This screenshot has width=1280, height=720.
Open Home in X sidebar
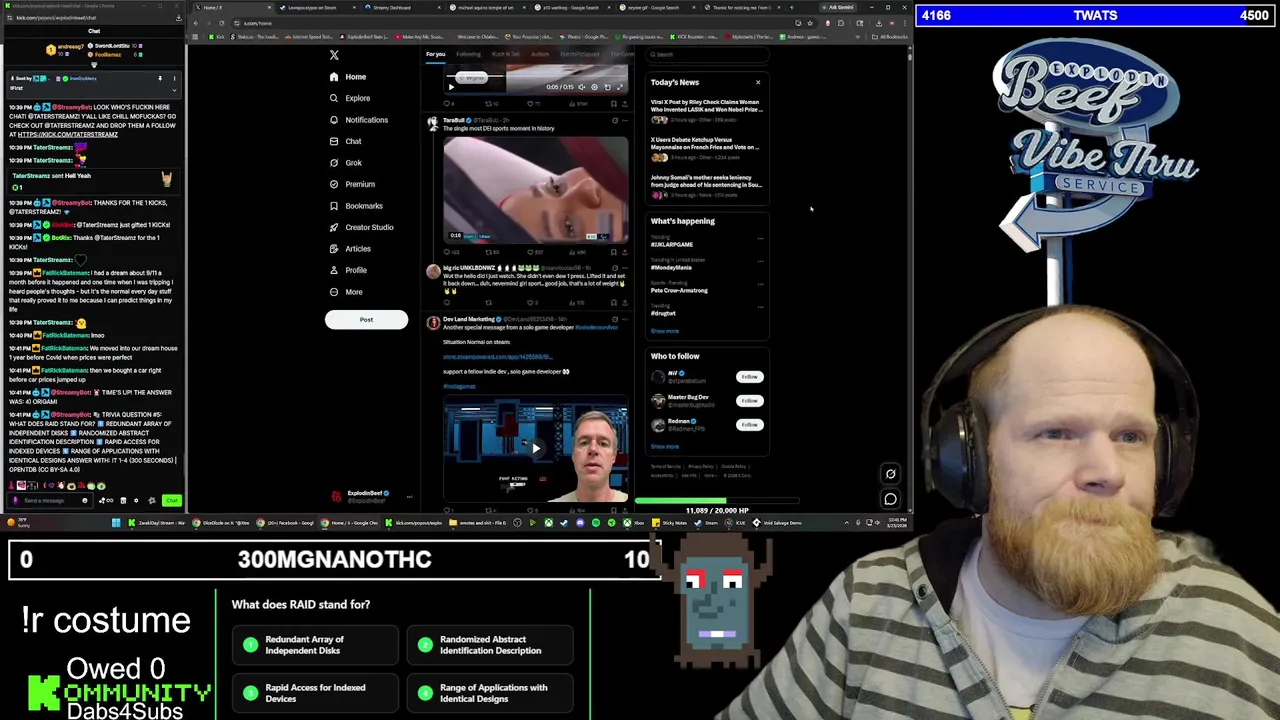tap(348, 77)
